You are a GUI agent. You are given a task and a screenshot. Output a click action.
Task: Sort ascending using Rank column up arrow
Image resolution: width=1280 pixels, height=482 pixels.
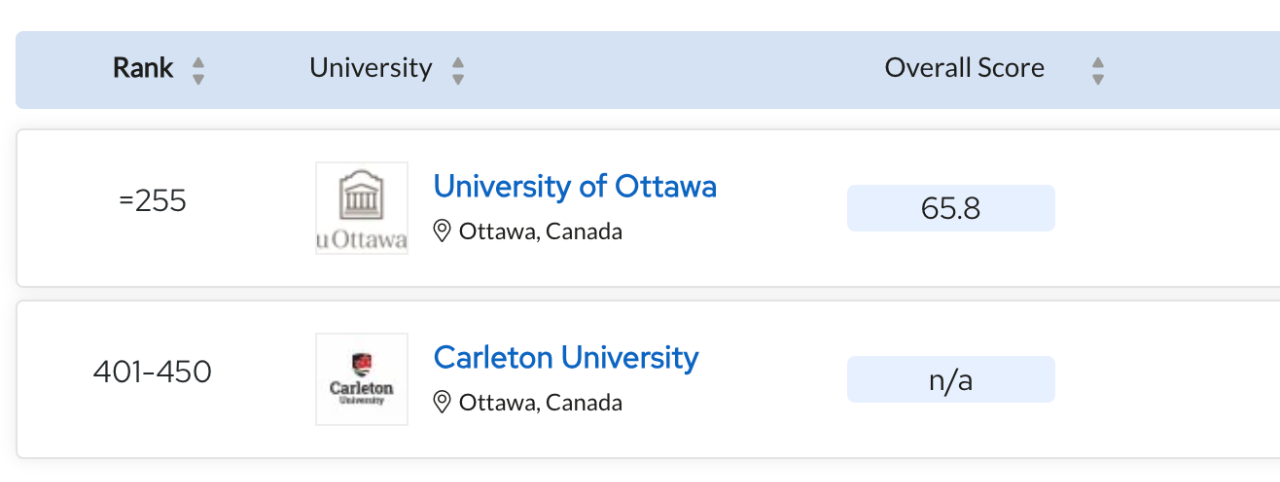pyautogui.click(x=198, y=62)
